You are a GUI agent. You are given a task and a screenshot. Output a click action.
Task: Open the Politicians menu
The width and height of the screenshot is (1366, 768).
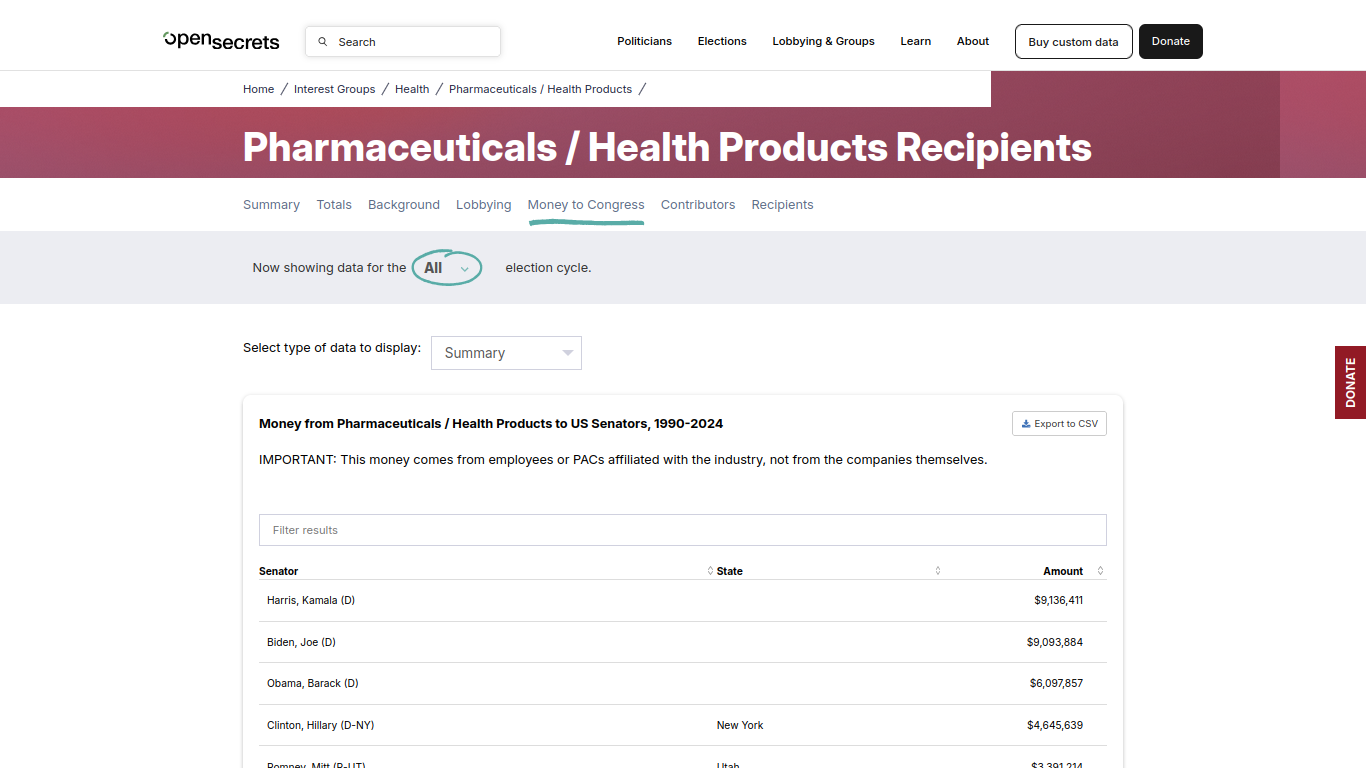644,41
